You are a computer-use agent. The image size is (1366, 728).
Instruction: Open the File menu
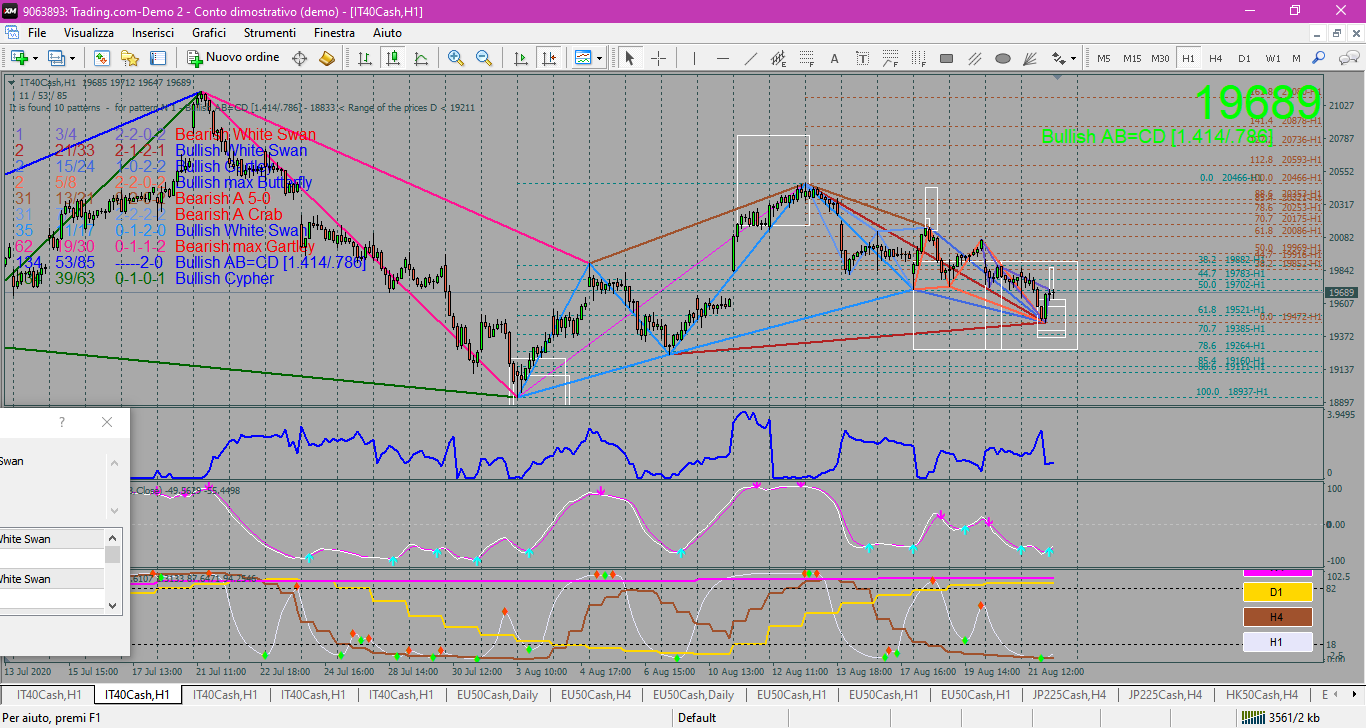37,33
